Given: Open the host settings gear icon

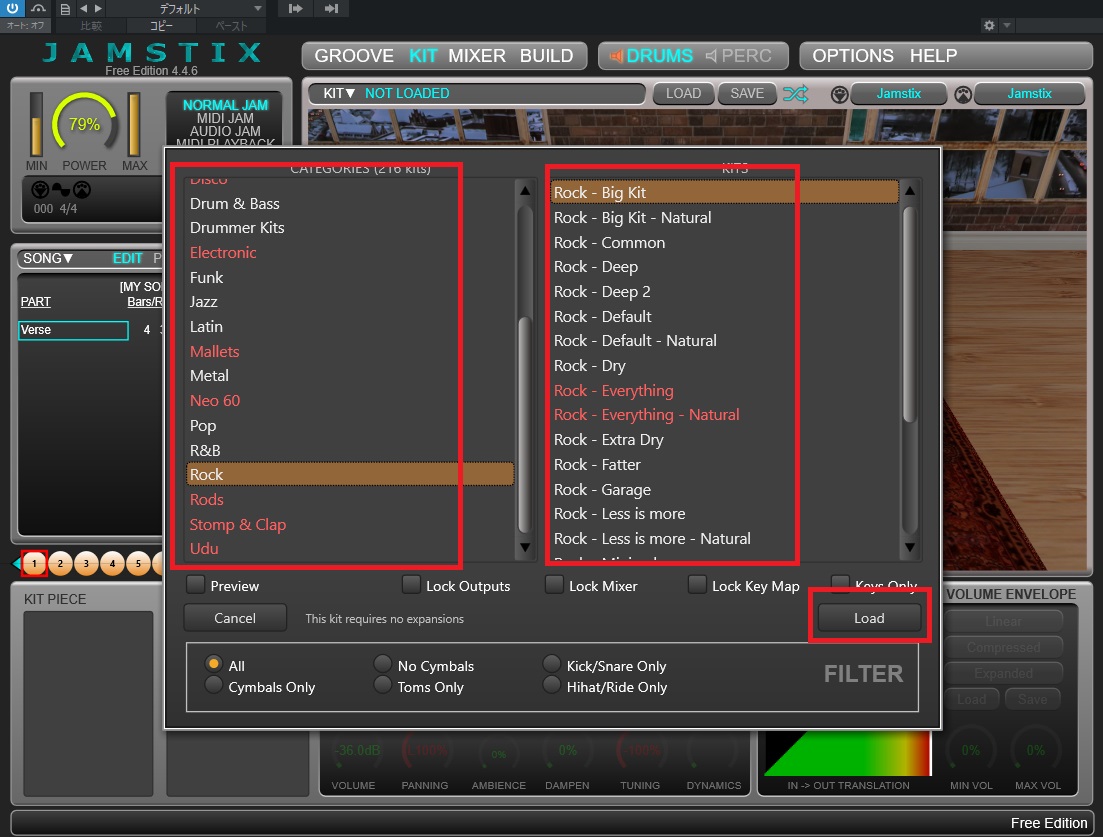Looking at the screenshot, I should (989, 25).
